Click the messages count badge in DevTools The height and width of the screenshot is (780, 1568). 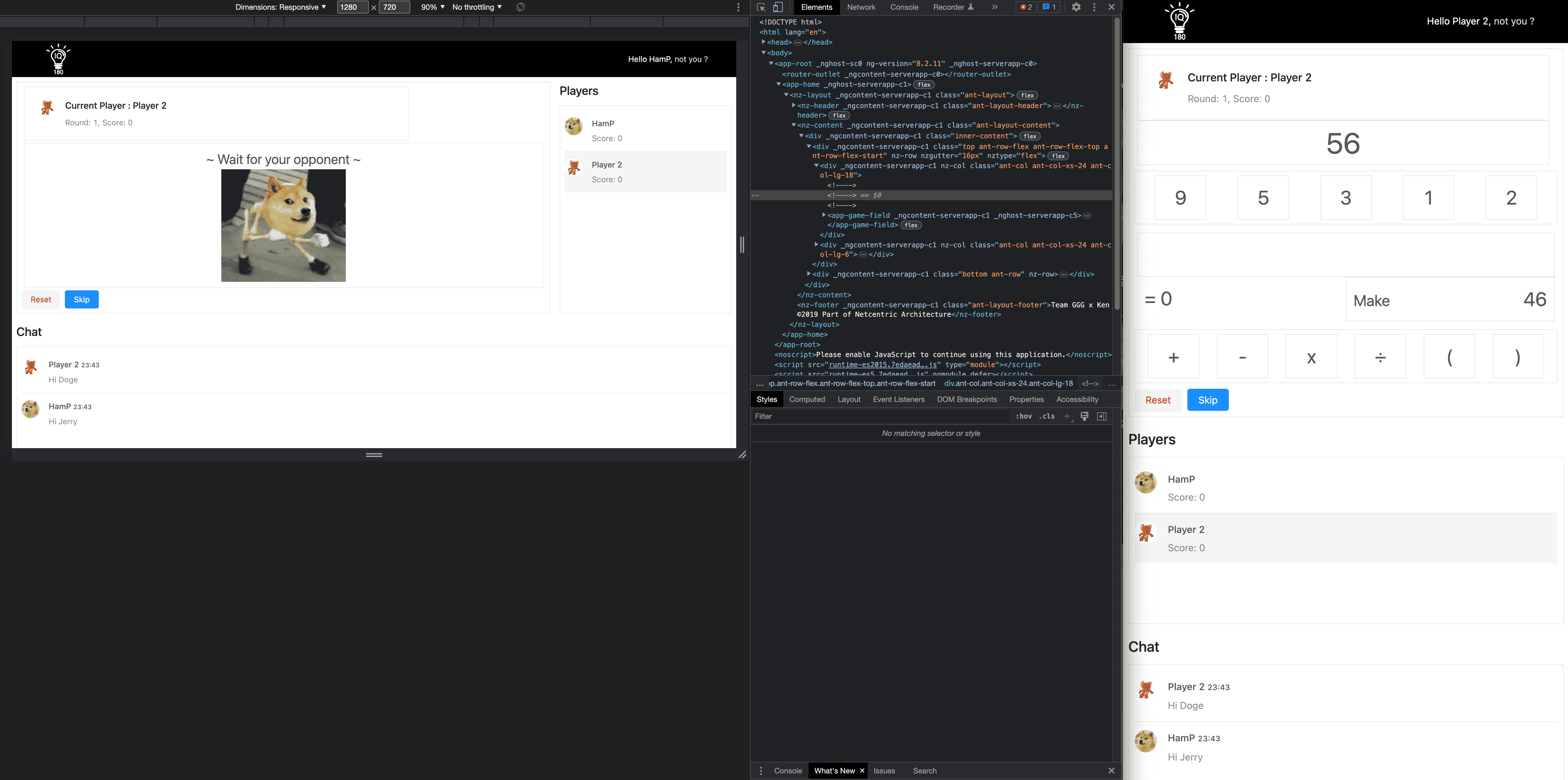tap(1049, 7)
